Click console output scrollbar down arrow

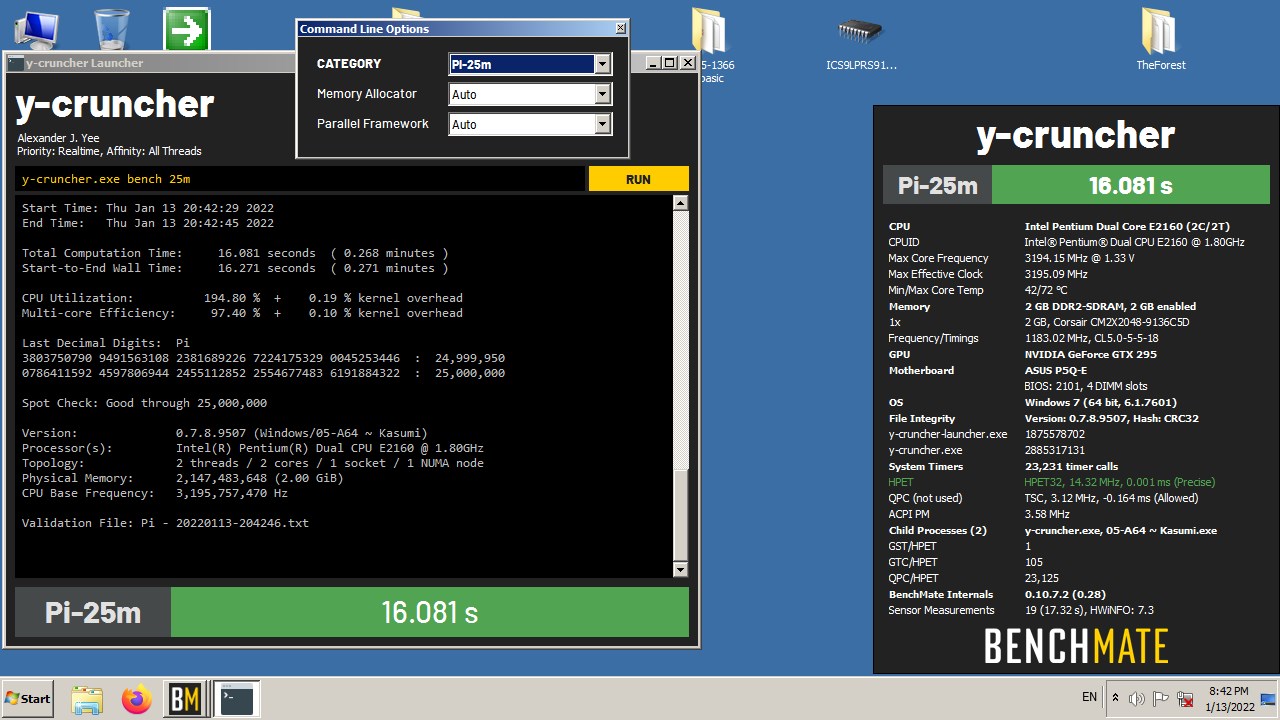(x=680, y=570)
